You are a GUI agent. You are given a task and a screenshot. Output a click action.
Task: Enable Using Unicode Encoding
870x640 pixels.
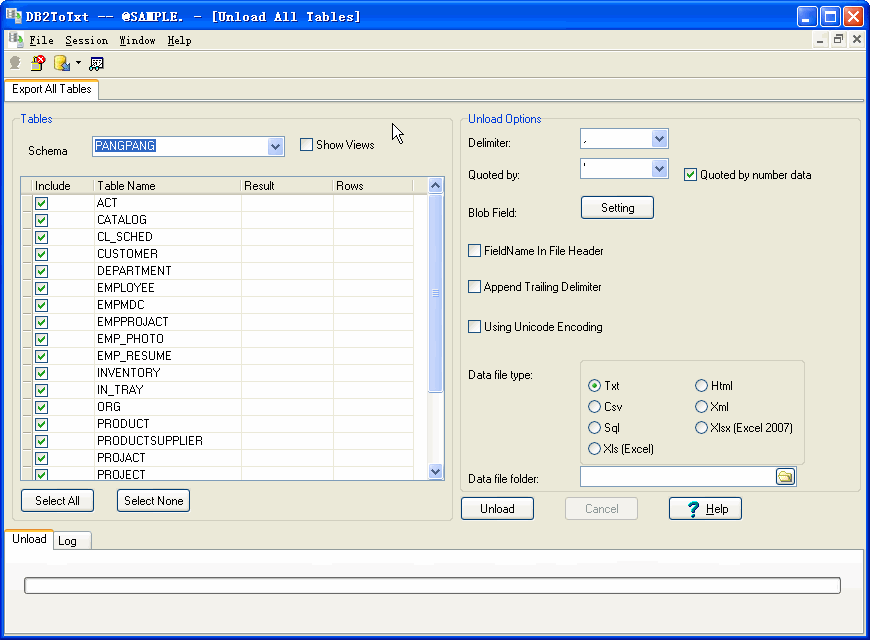point(474,327)
